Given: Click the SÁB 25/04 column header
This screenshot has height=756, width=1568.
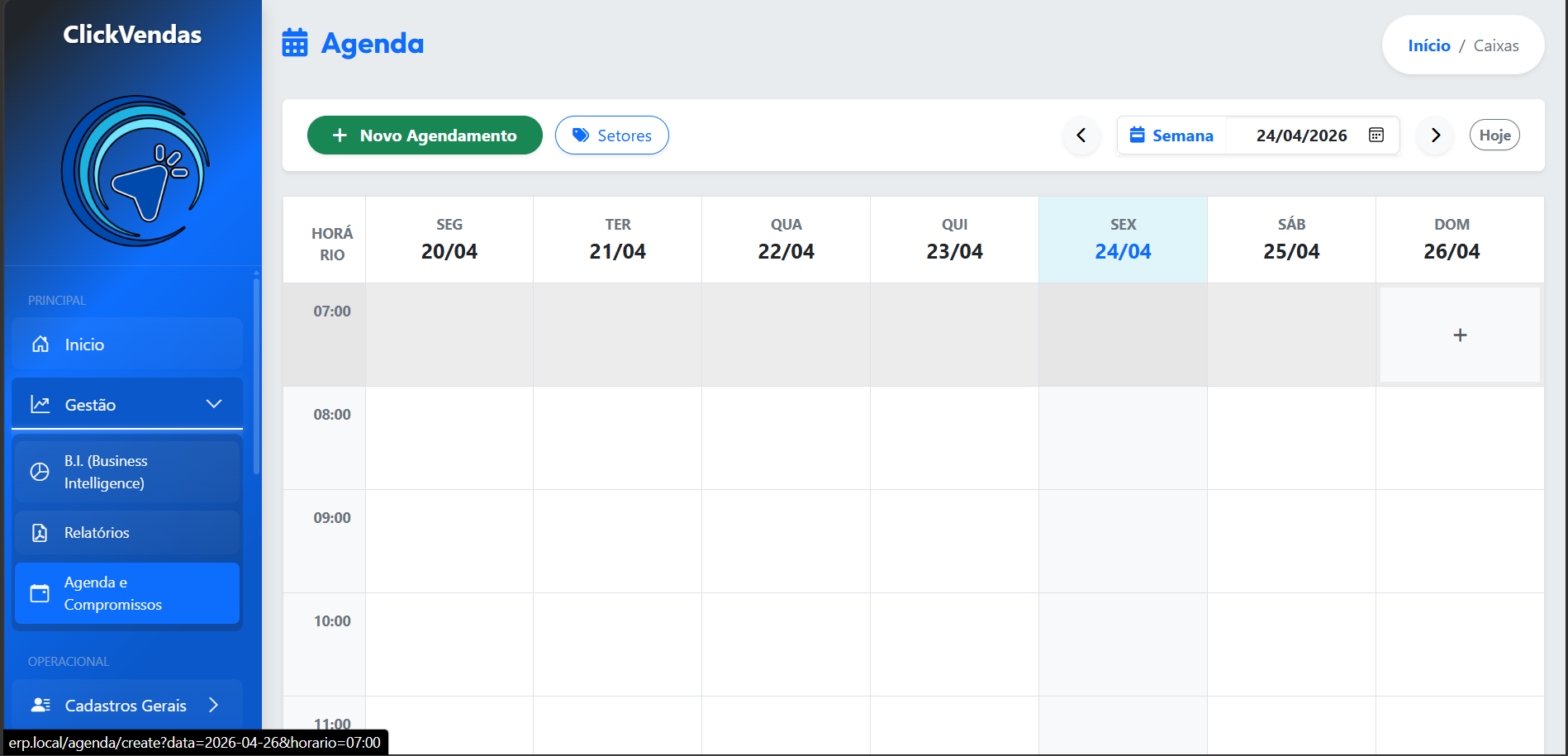Looking at the screenshot, I should coord(1292,240).
